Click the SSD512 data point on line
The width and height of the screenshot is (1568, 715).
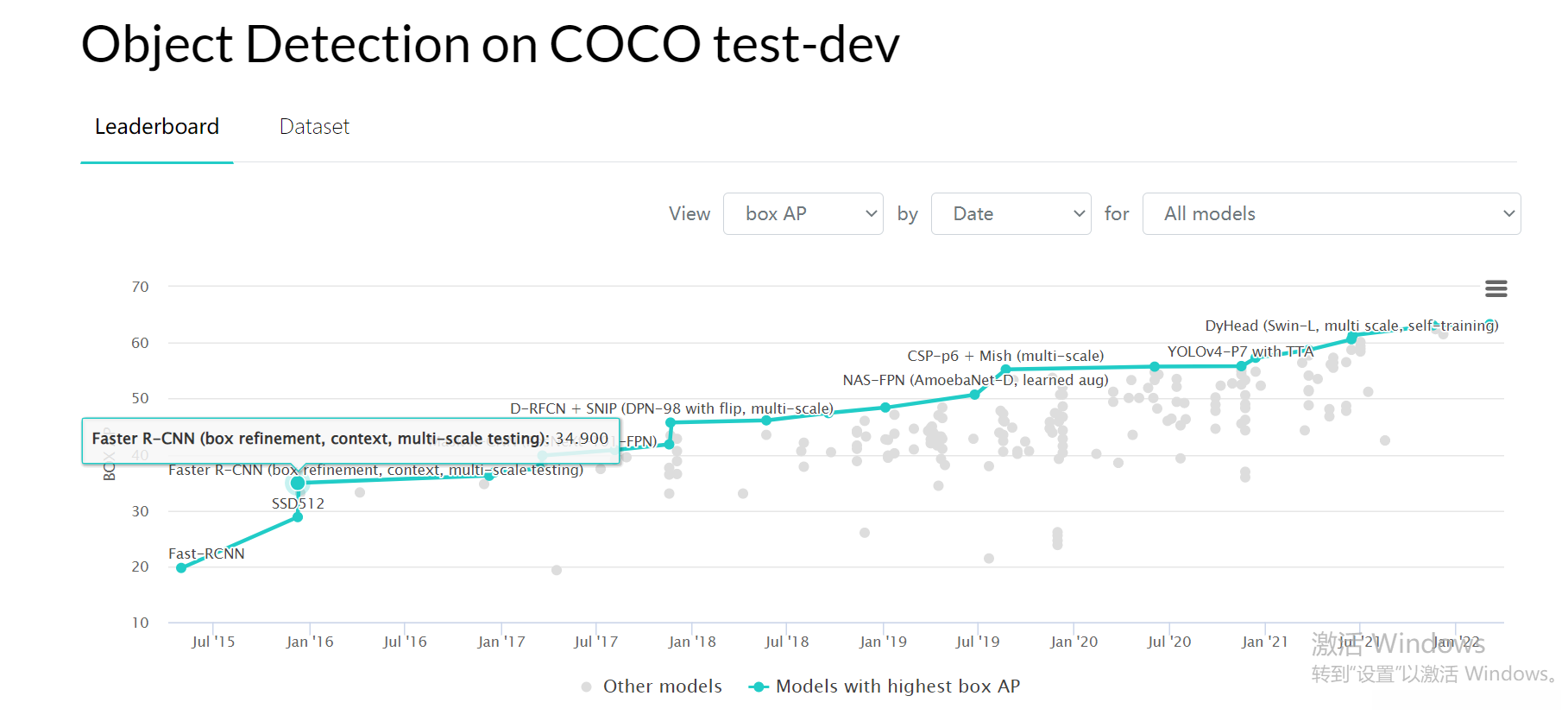(x=298, y=516)
